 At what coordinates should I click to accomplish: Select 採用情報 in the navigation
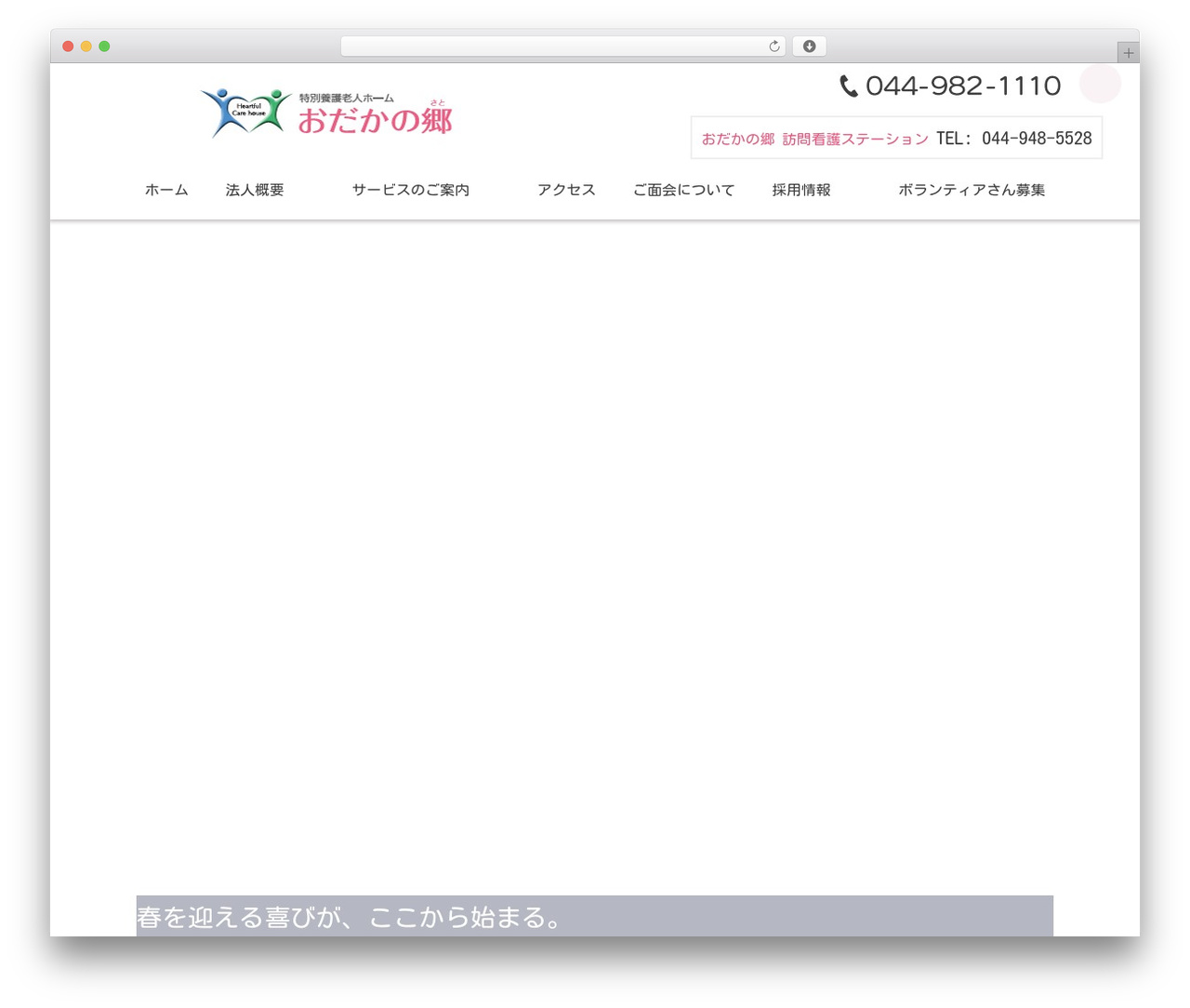coord(801,190)
